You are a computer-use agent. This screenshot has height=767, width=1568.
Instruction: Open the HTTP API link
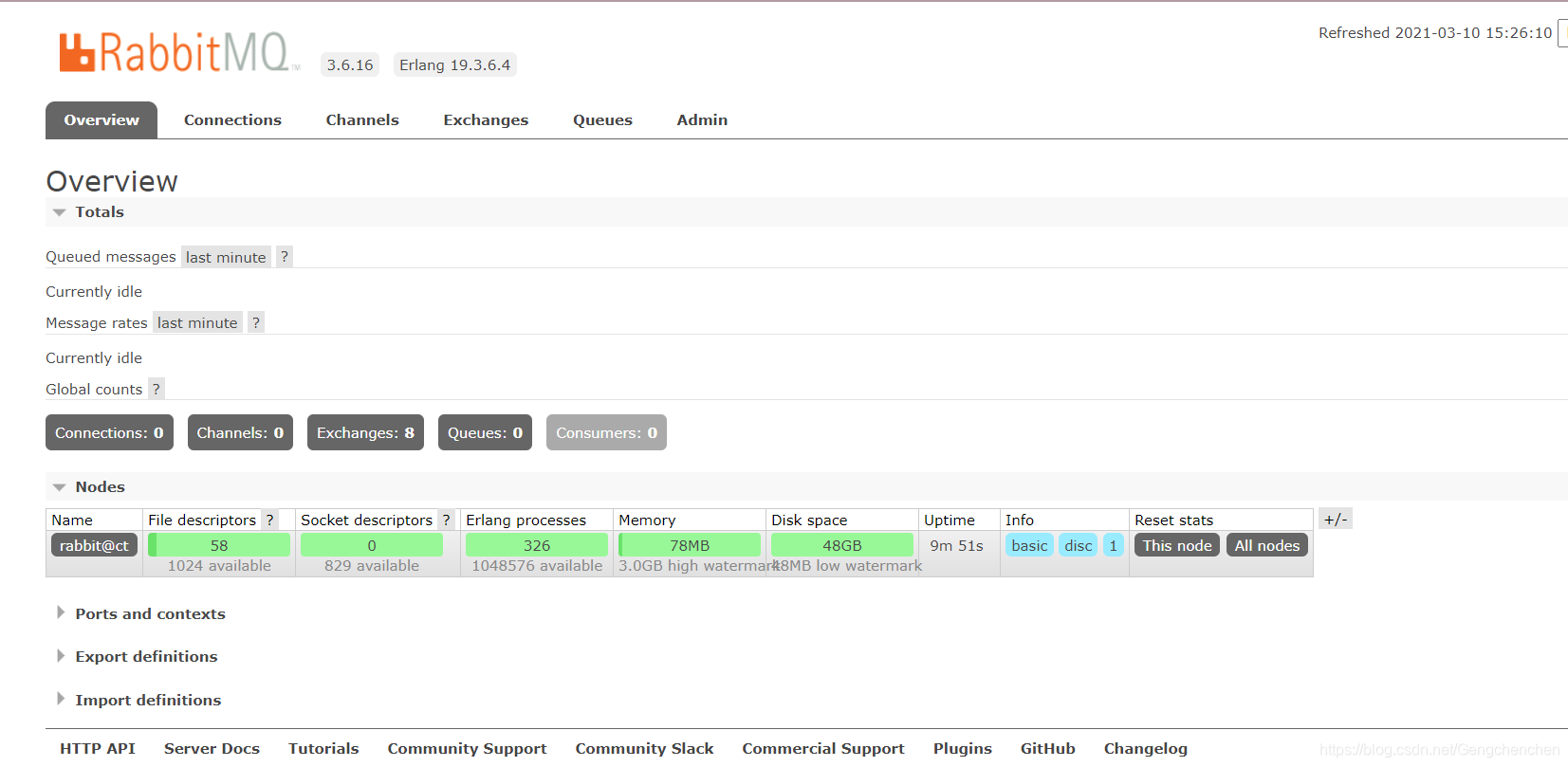click(98, 748)
